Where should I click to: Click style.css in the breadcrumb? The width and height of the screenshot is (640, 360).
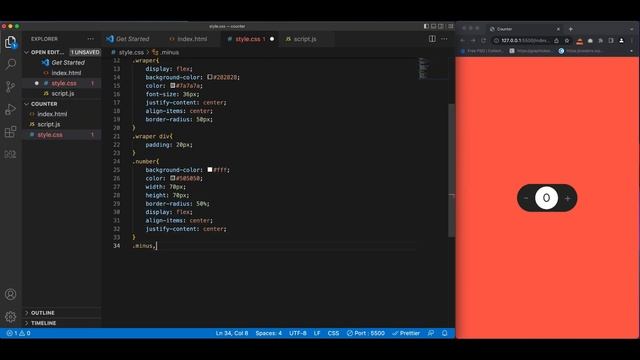(131, 52)
